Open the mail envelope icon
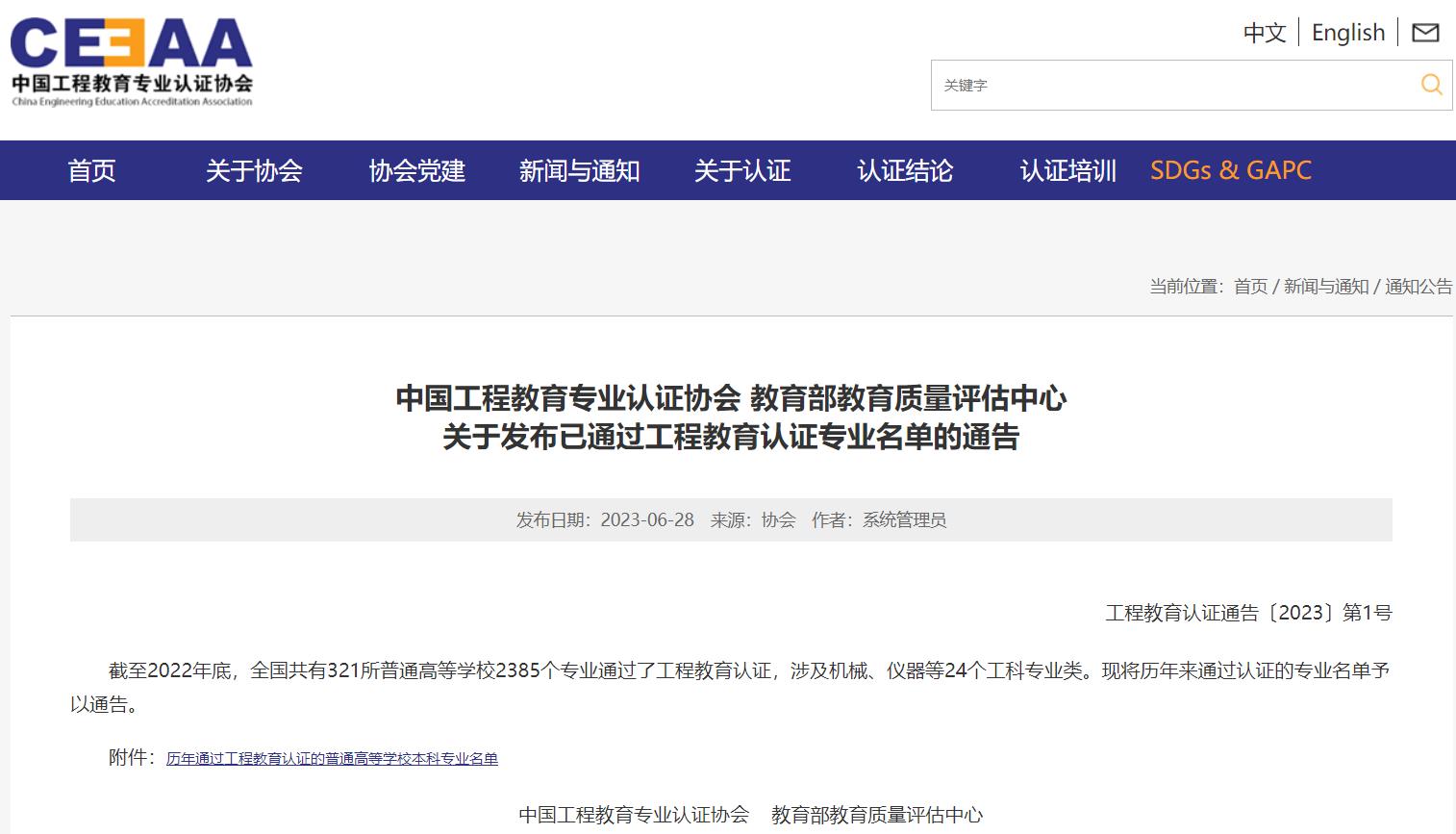This screenshot has width=1456, height=834. pos(1425,33)
